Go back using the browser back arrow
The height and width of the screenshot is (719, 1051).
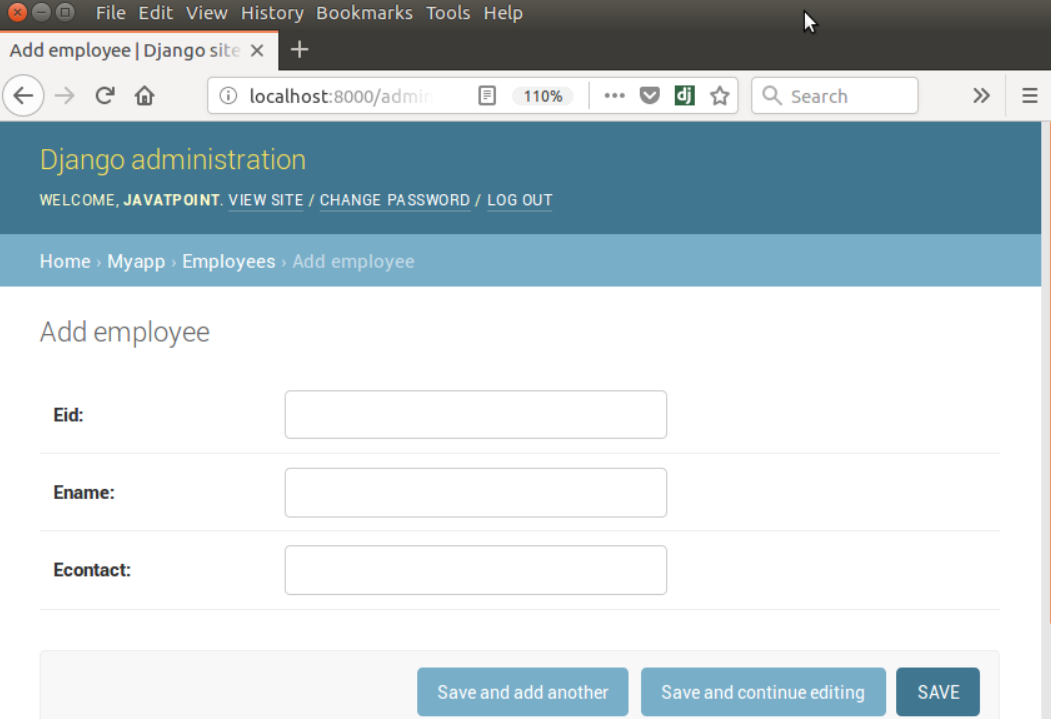tap(23, 96)
